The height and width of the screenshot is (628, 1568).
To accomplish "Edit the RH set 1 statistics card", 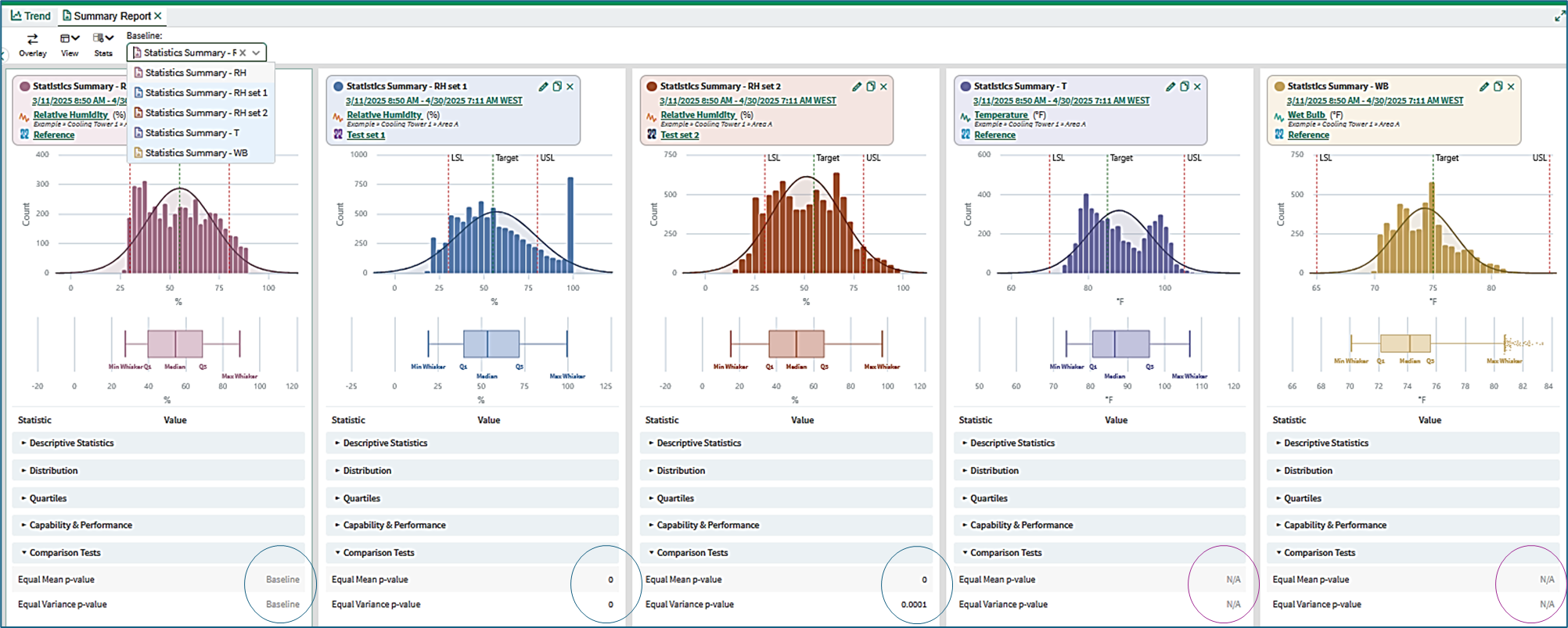I will click(x=543, y=87).
